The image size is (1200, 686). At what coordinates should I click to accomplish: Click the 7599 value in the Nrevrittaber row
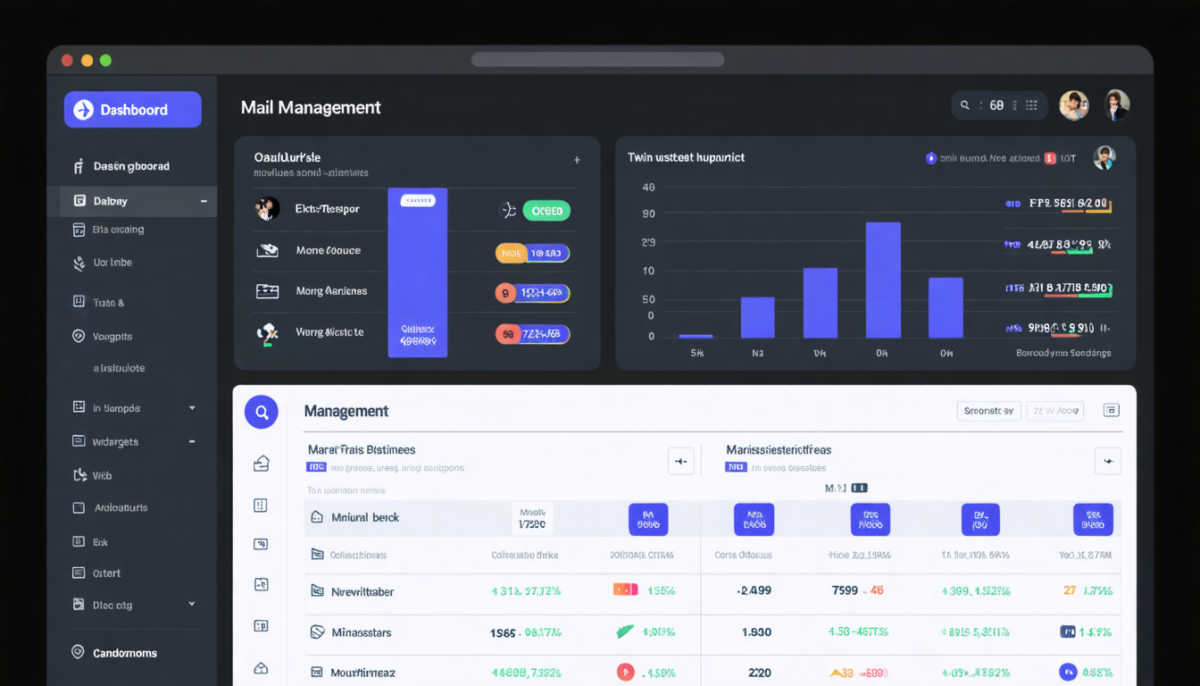coord(846,590)
